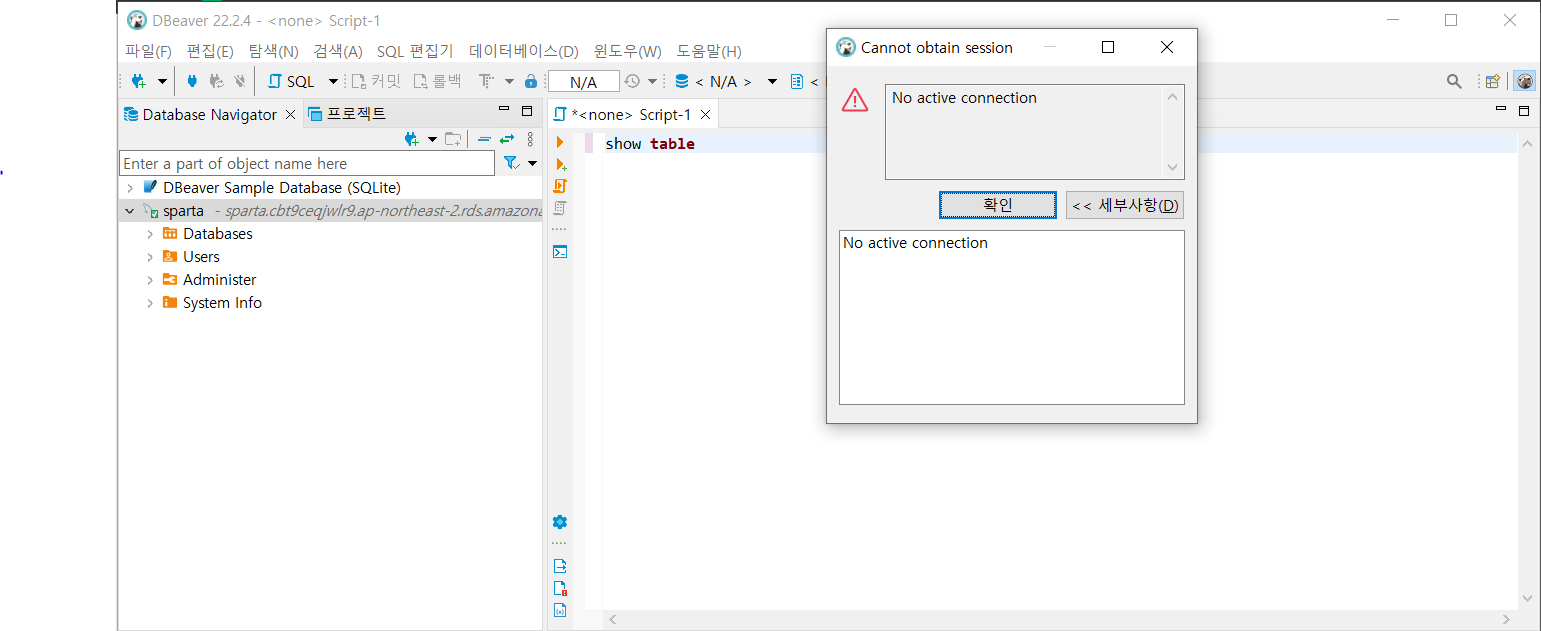Screen dimensions: 1541x631
Task: Open the SQL button dropdown arrow
Action: (x=333, y=81)
